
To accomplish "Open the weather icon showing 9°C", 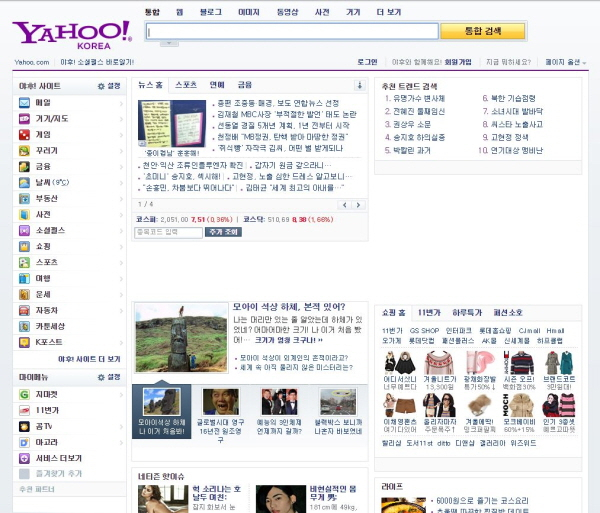I will pyautogui.click(x=24, y=182).
